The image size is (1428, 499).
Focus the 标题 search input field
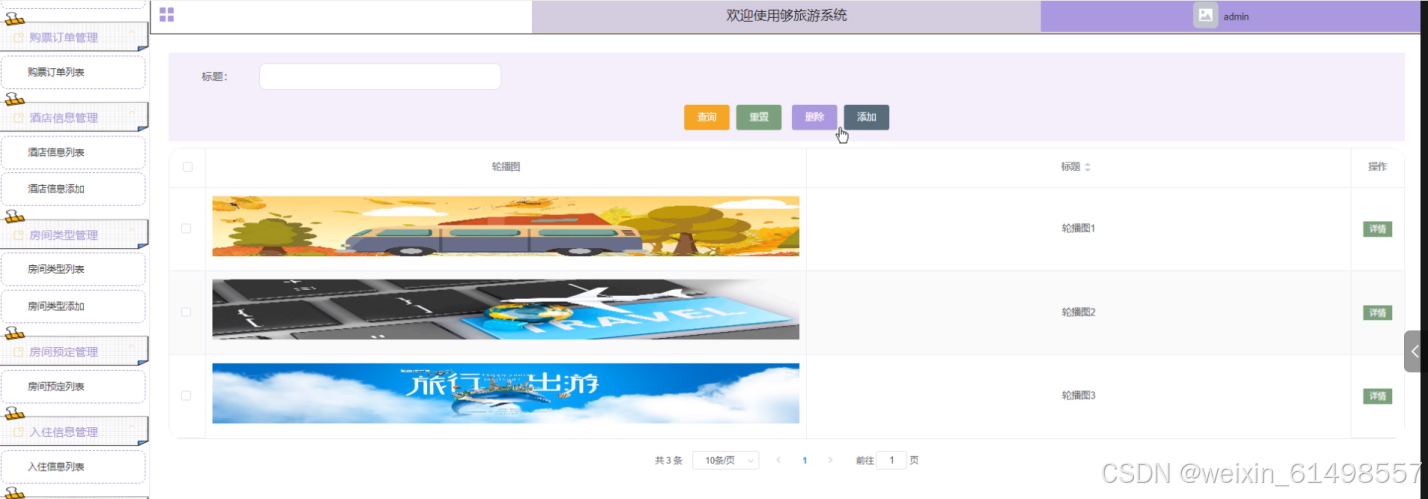[380, 77]
